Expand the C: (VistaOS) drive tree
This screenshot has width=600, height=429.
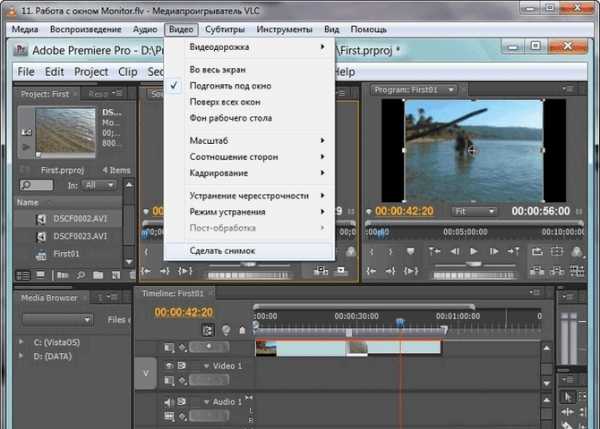click(x=23, y=343)
